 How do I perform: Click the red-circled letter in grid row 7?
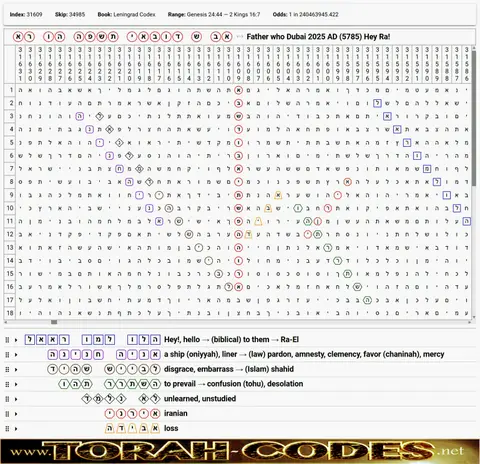(238, 169)
